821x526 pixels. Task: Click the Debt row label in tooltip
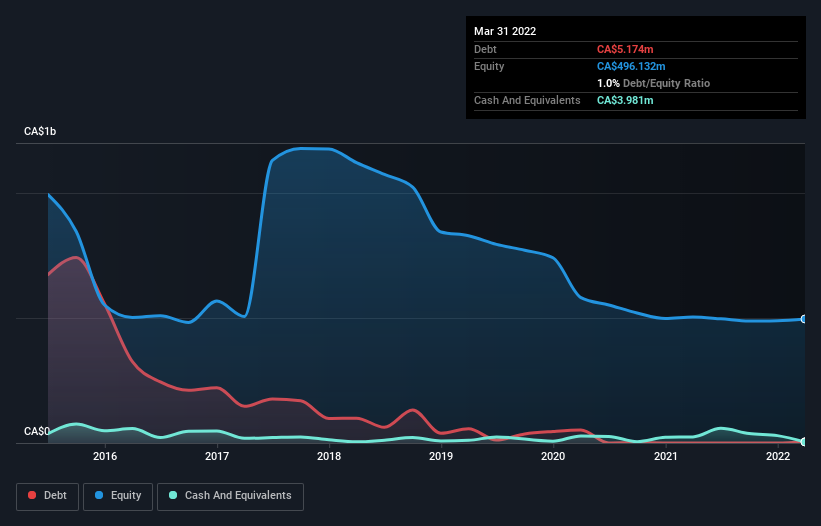click(x=485, y=49)
